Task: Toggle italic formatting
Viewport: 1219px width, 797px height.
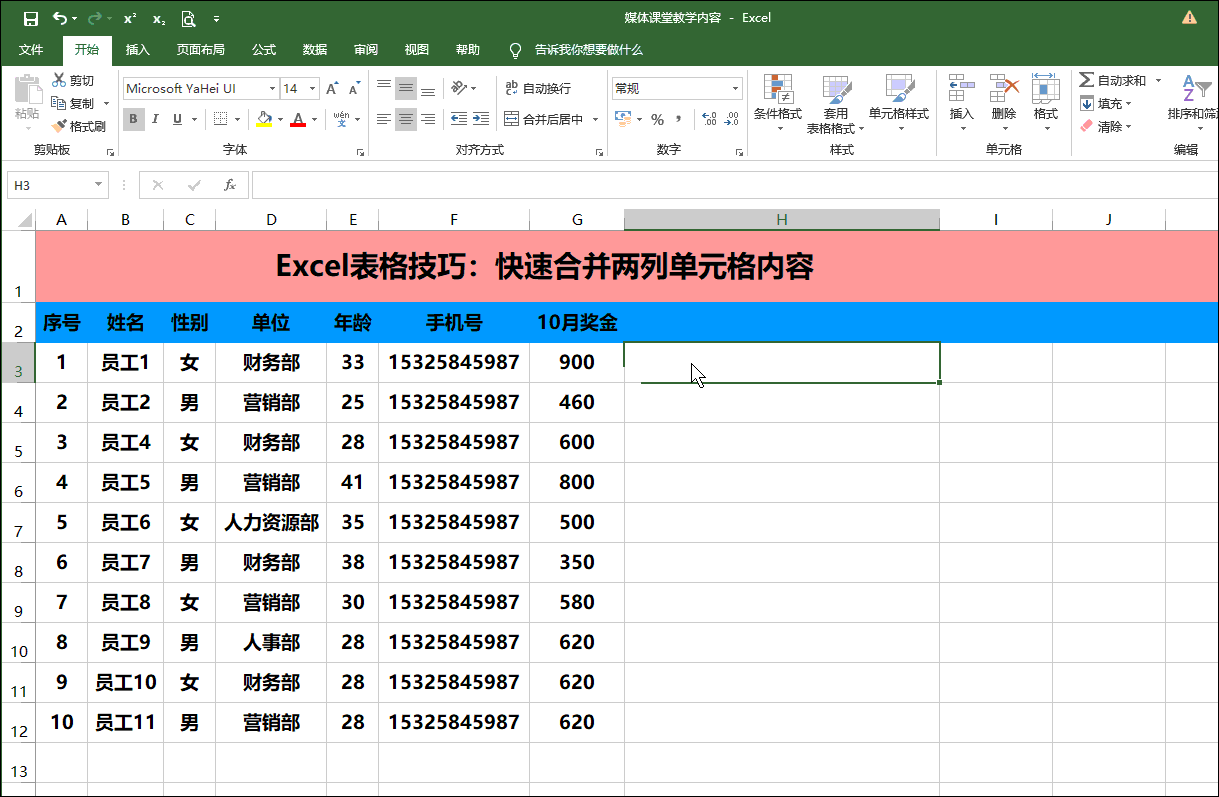Action: click(155, 119)
